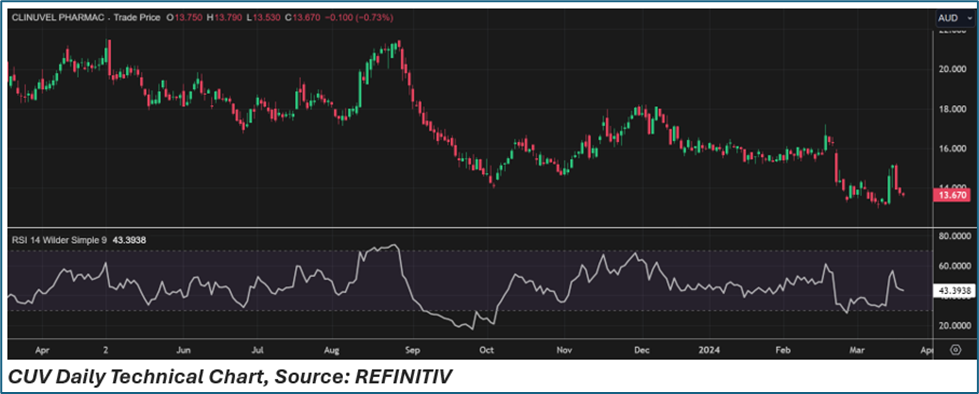Click the Aug label on time axis
The image size is (979, 394).
333,350
